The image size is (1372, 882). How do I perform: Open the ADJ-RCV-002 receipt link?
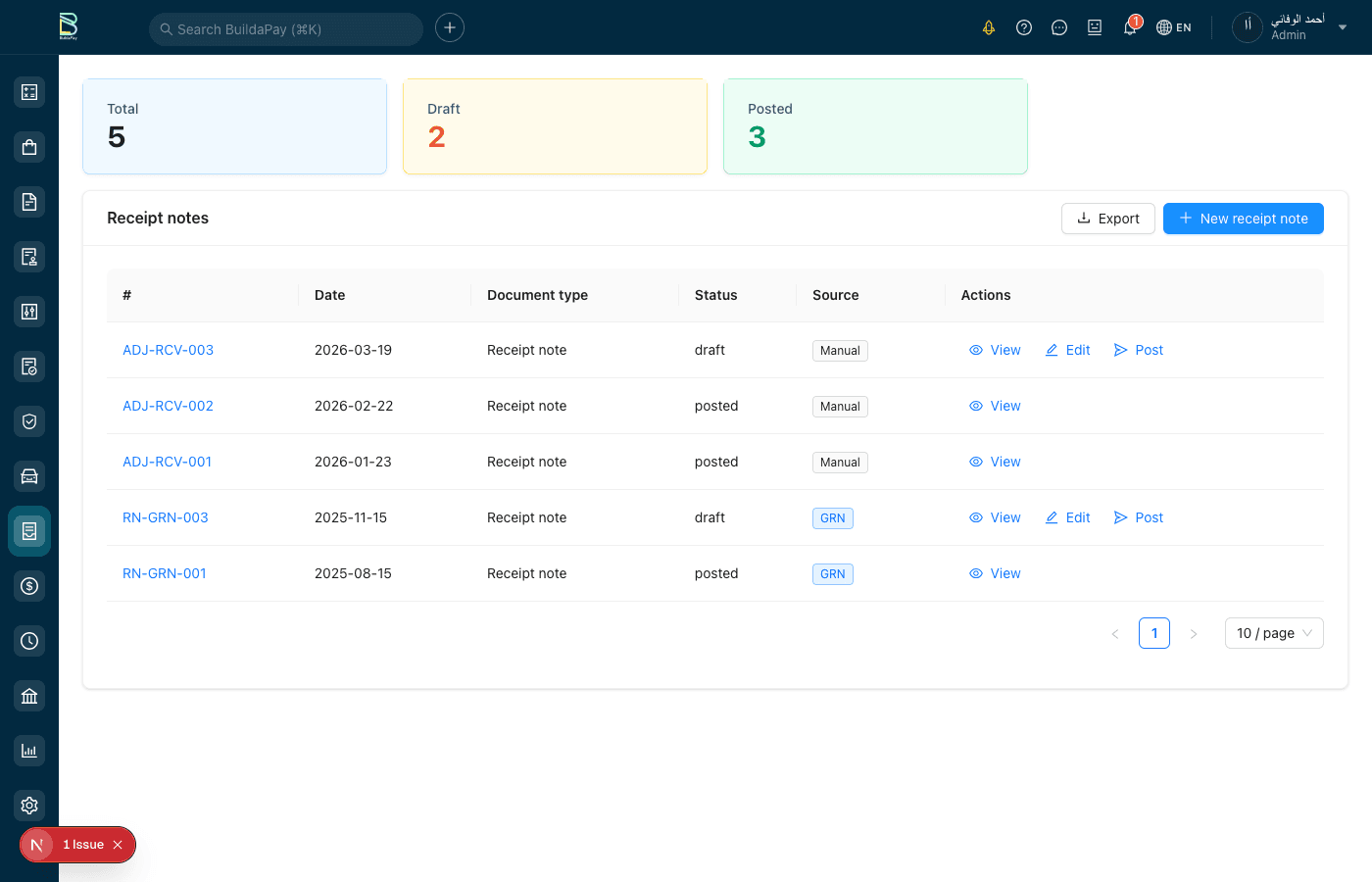168,406
